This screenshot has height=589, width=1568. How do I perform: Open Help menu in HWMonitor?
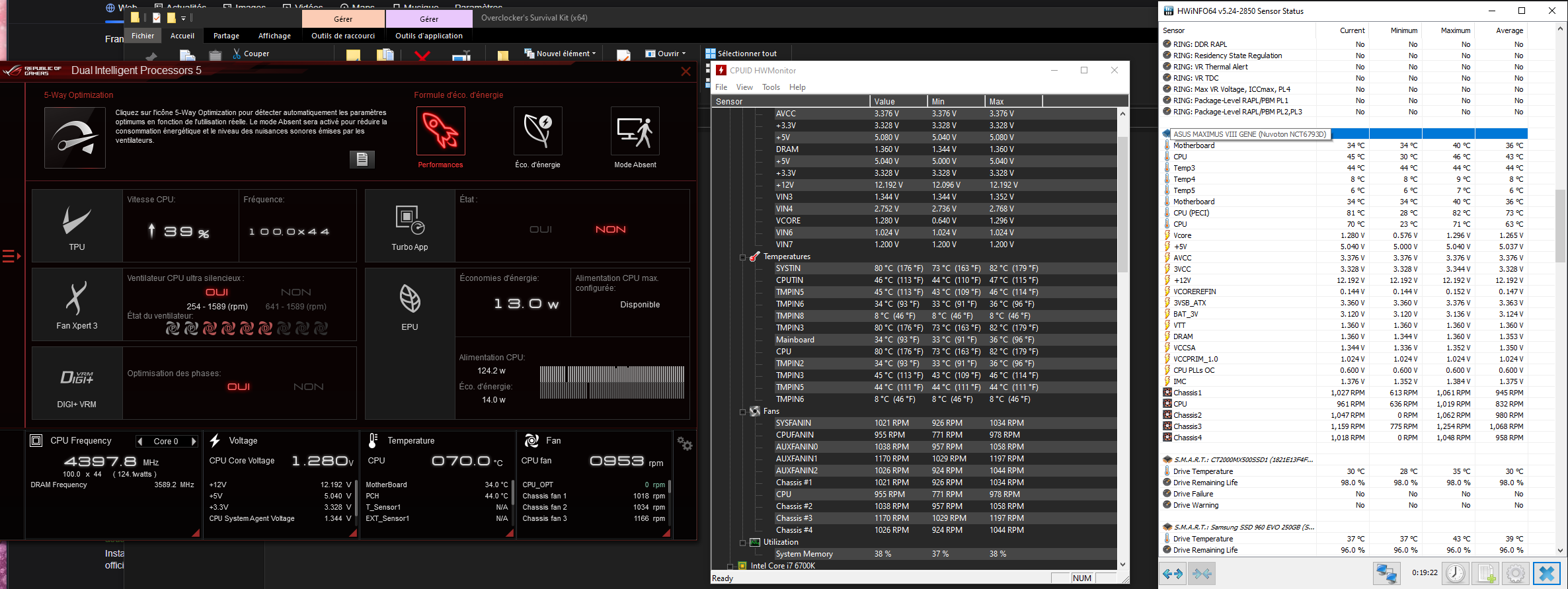tap(797, 87)
